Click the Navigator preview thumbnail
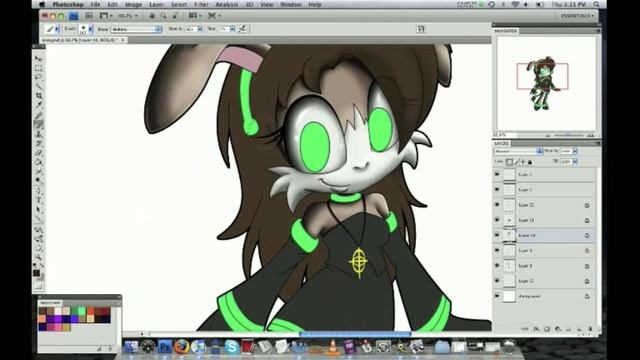The width and height of the screenshot is (640, 360). (x=547, y=83)
